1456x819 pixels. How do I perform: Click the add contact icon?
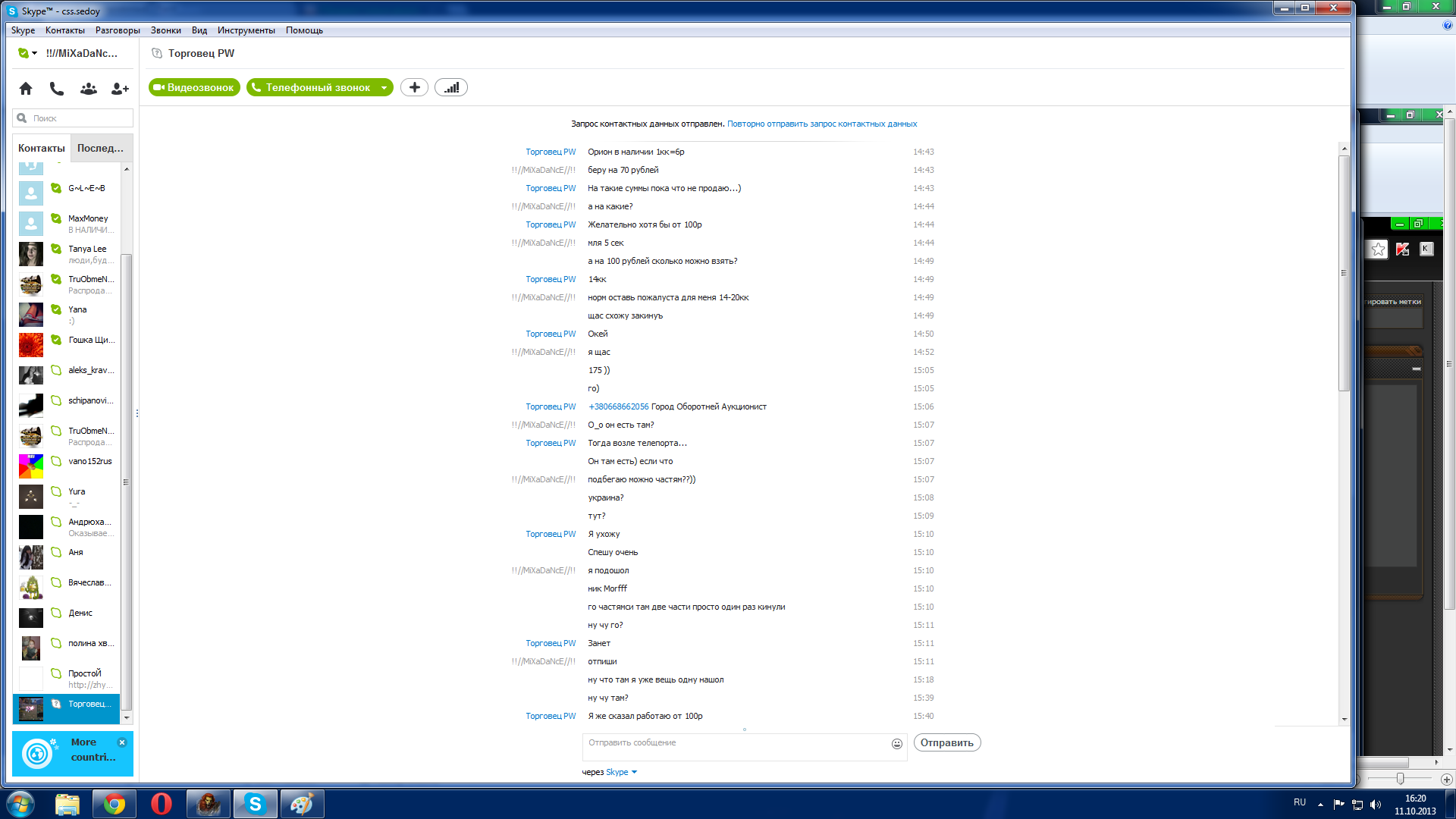tap(120, 89)
